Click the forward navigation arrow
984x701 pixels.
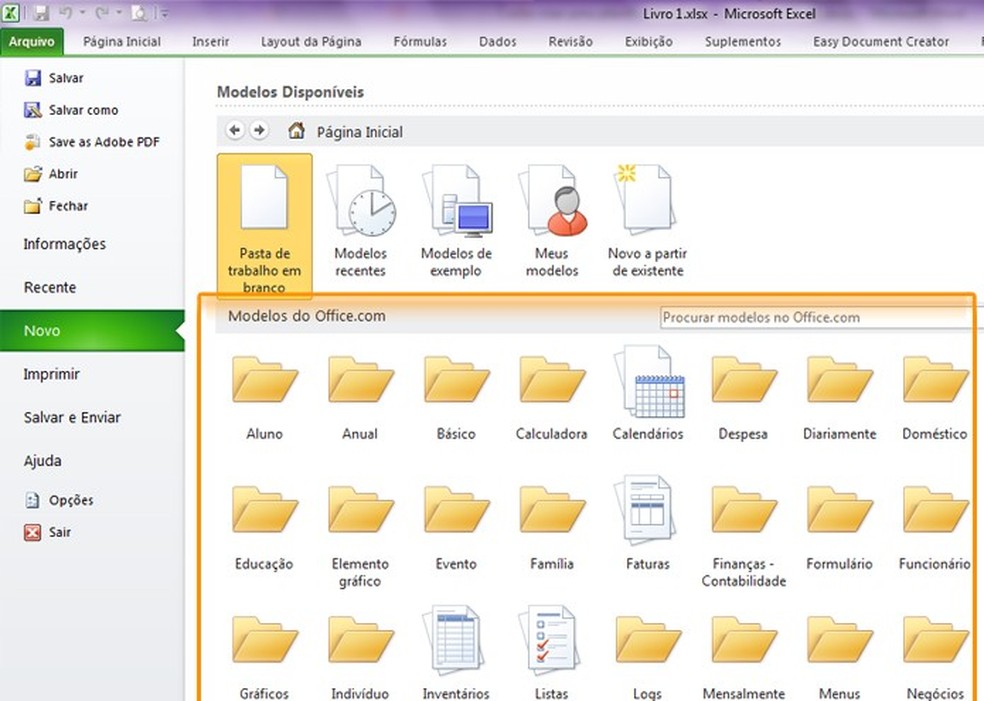point(259,131)
